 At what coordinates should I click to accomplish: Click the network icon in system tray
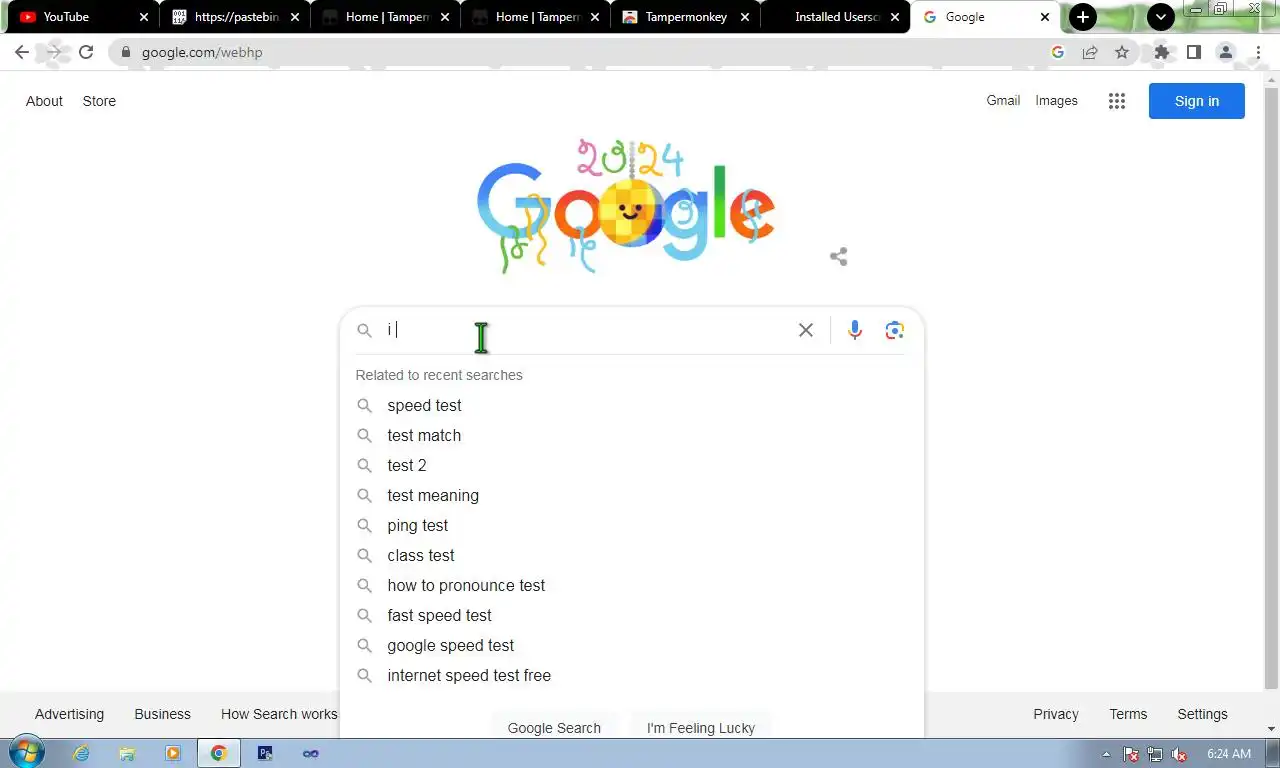[1155, 754]
